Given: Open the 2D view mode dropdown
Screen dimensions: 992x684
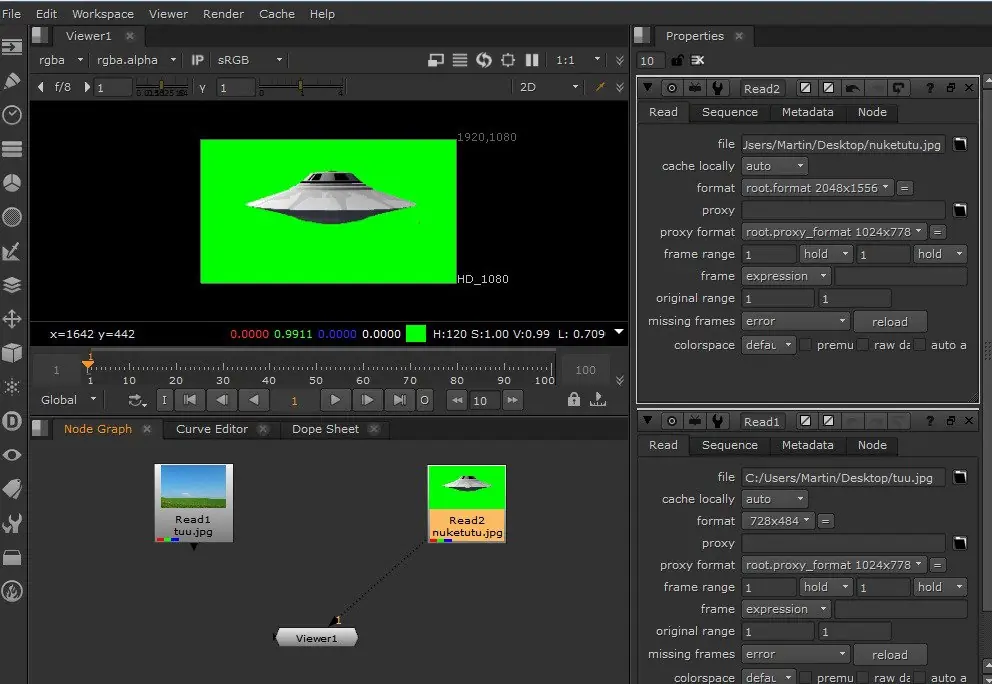Looking at the screenshot, I should pos(549,87).
